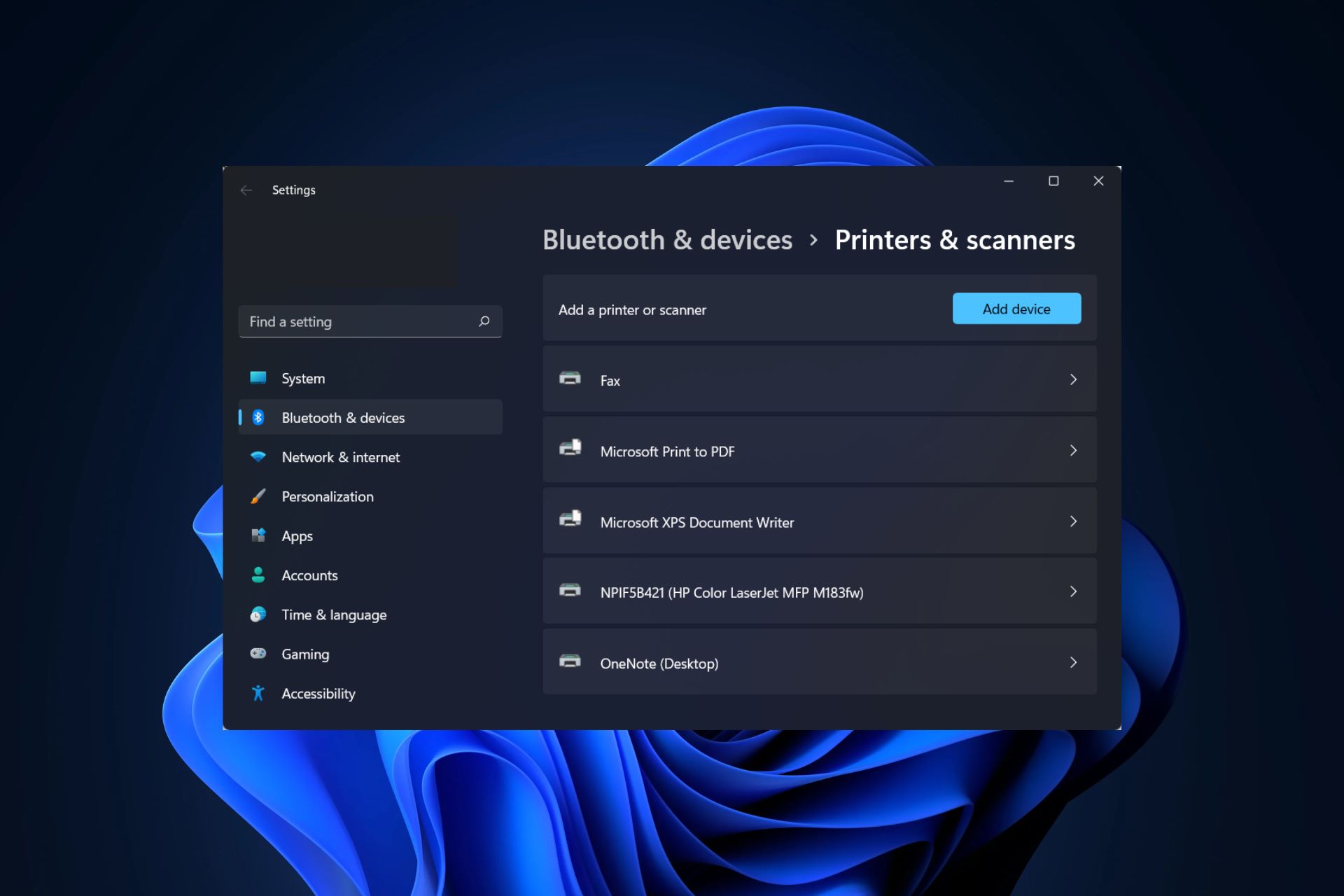The image size is (1344, 896).
Task: Select the Personalization icon
Action: [258, 495]
